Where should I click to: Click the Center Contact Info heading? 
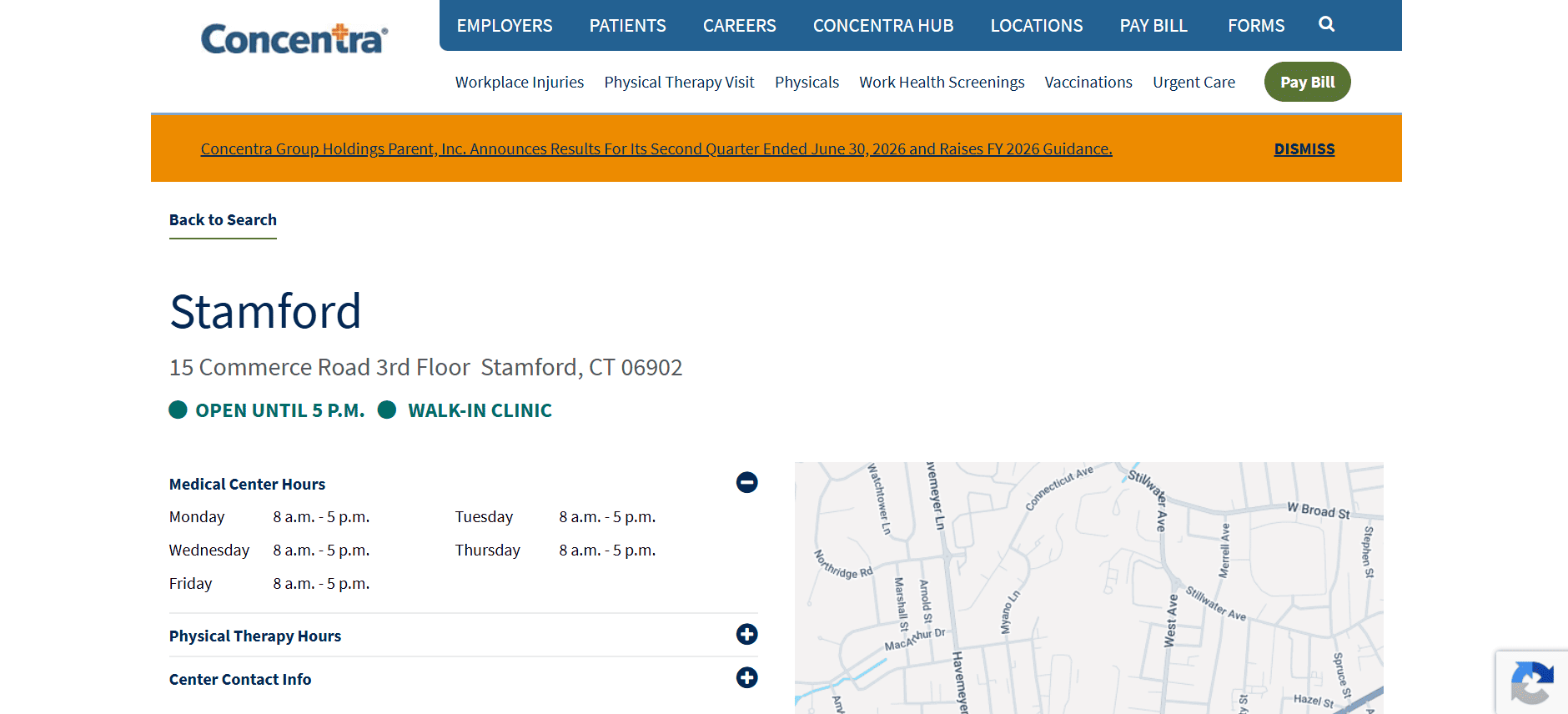(x=240, y=679)
